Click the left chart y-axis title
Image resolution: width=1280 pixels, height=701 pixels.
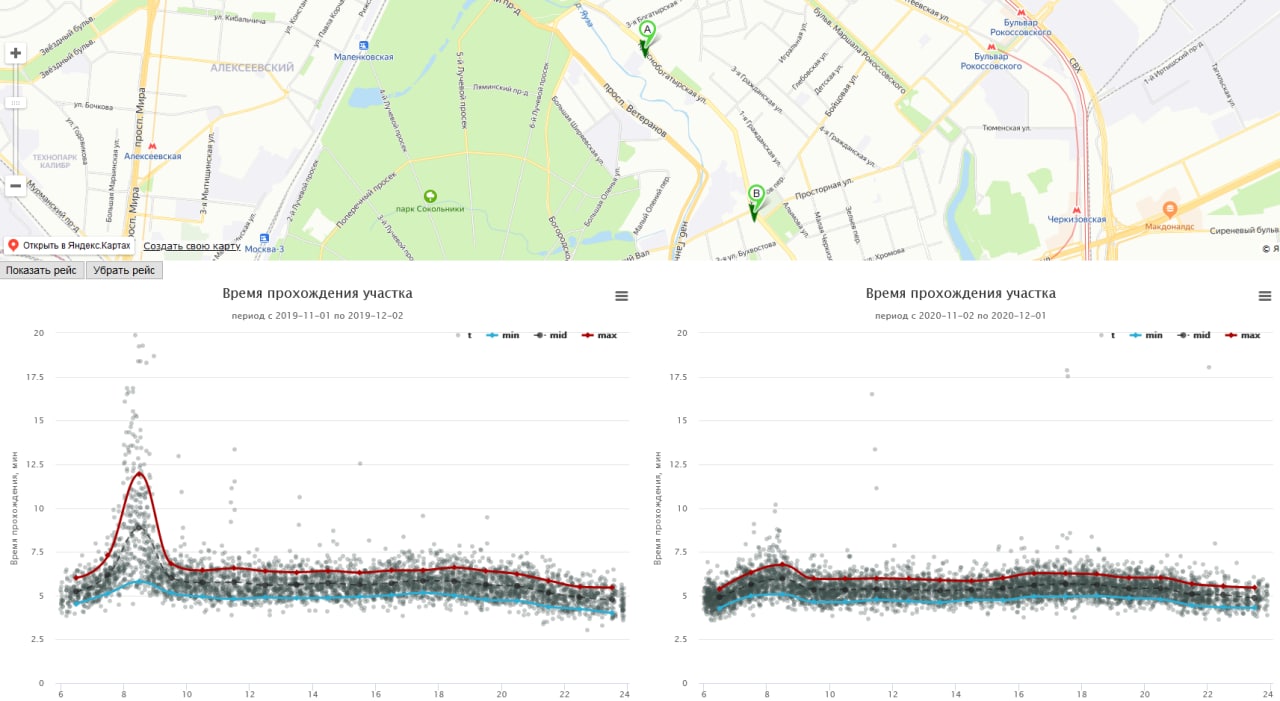point(14,508)
